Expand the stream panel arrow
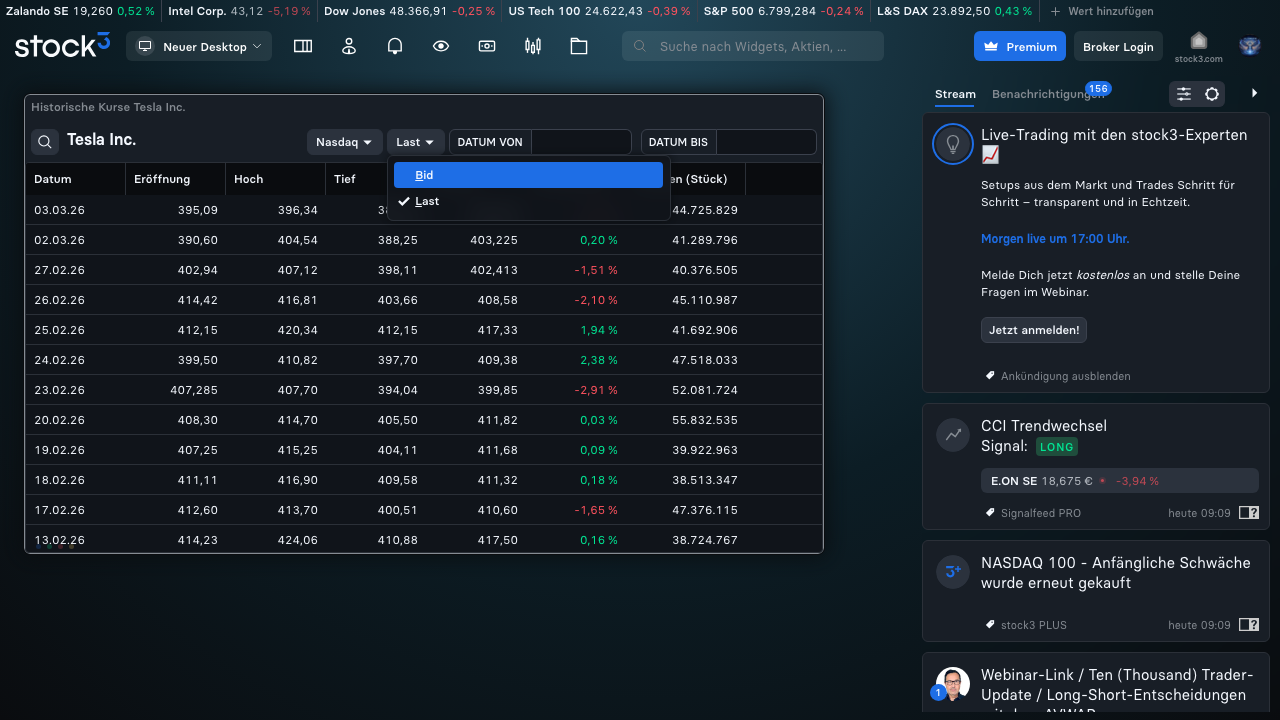 coord(1255,93)
